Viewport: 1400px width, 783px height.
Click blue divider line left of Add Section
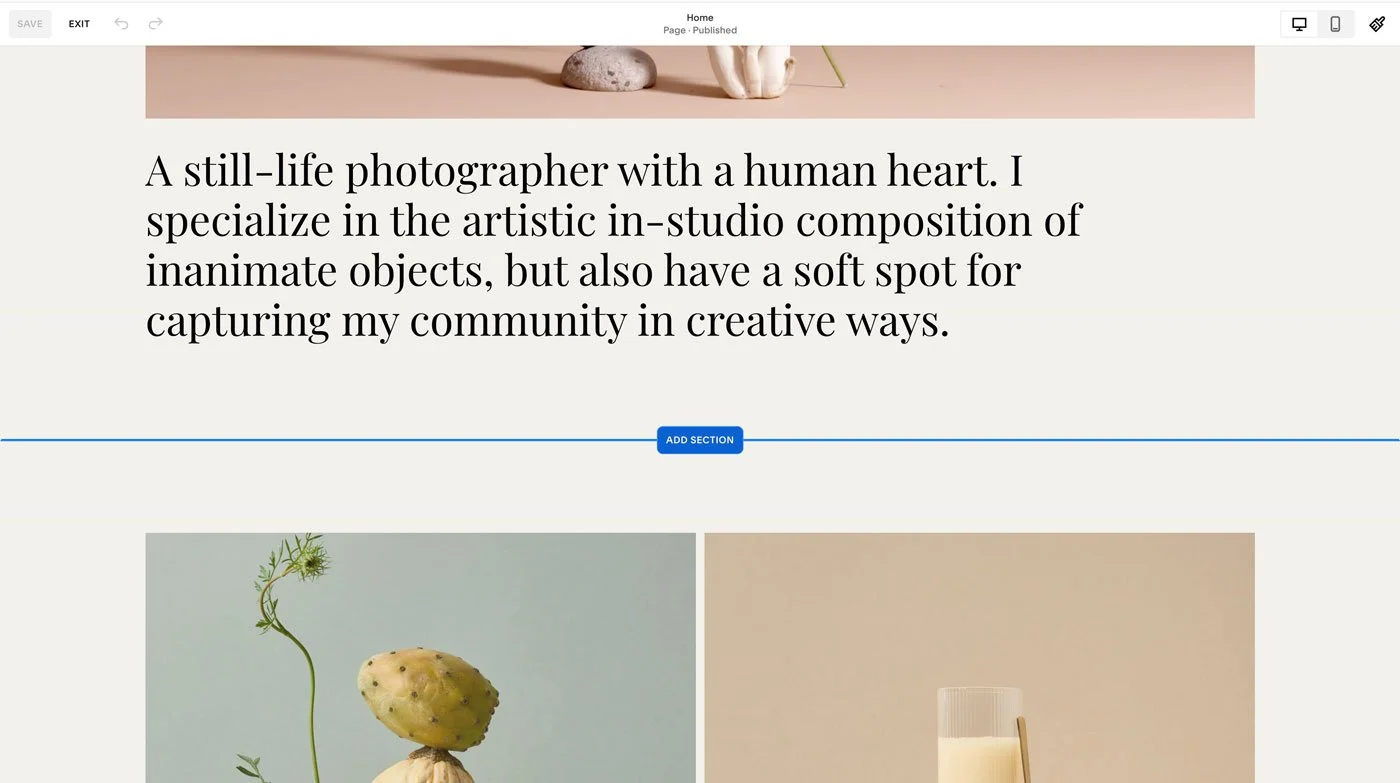click(328, 440)
